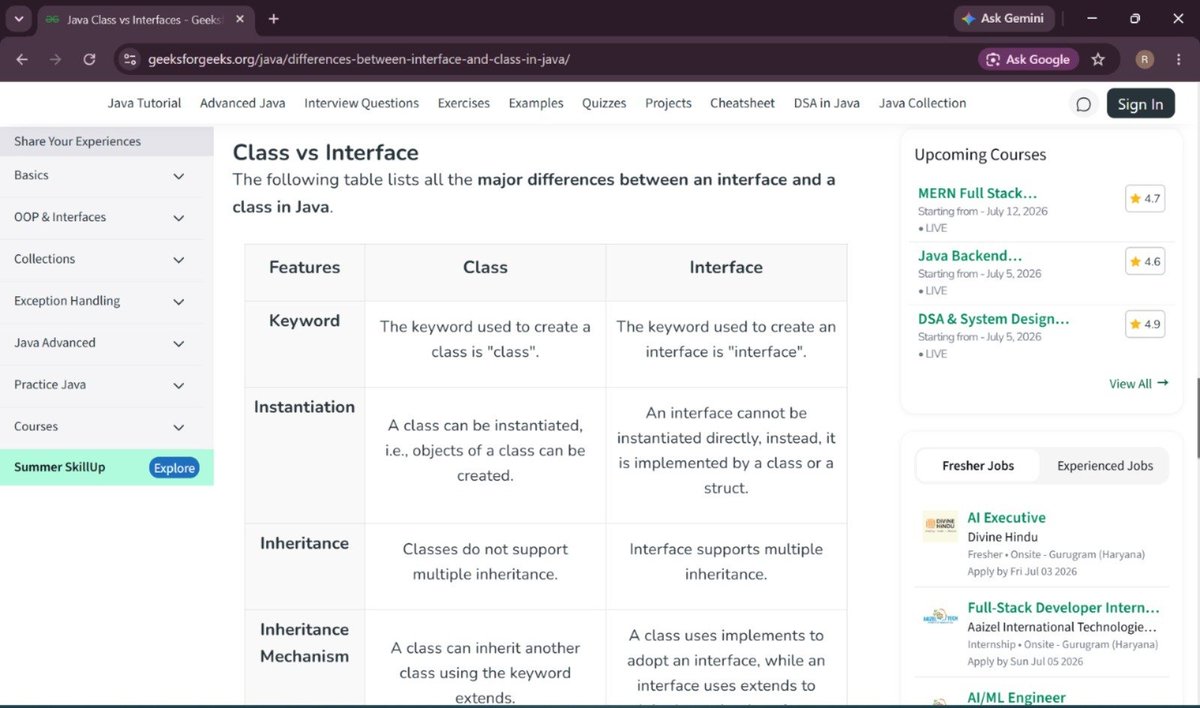
Task: Click the Inheritance Mechanism row label
Action: coord(304,643)
